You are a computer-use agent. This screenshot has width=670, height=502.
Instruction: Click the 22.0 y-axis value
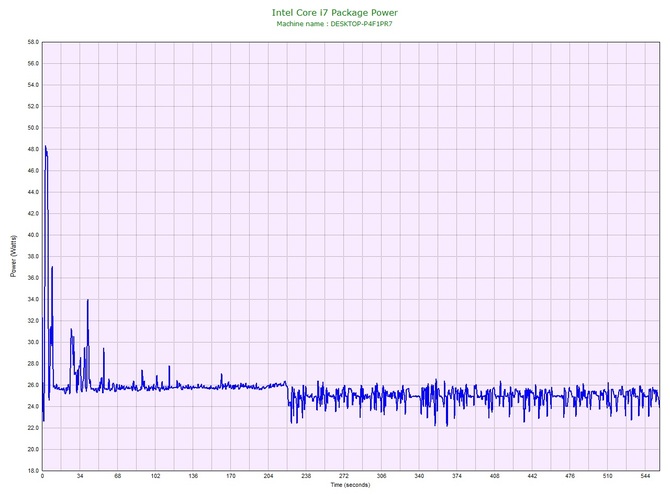point(33,428)
